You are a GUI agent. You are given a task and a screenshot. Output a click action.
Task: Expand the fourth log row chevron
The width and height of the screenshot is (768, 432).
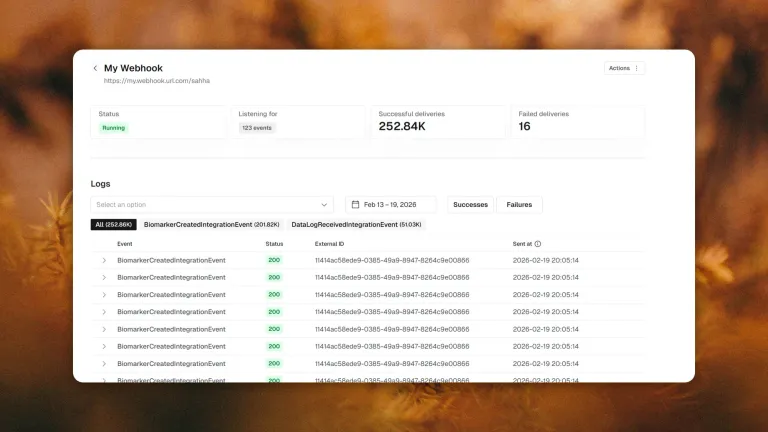coord(104,312)
